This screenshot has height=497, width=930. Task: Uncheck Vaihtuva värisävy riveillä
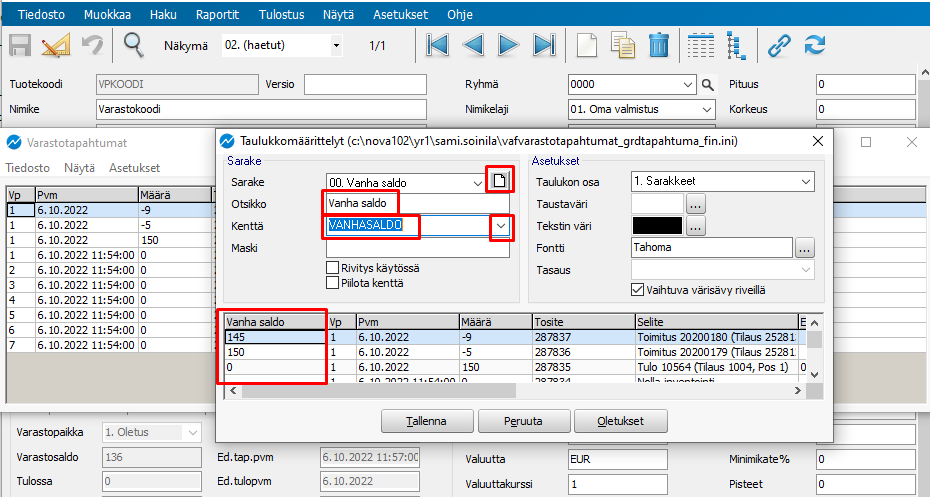639,289
